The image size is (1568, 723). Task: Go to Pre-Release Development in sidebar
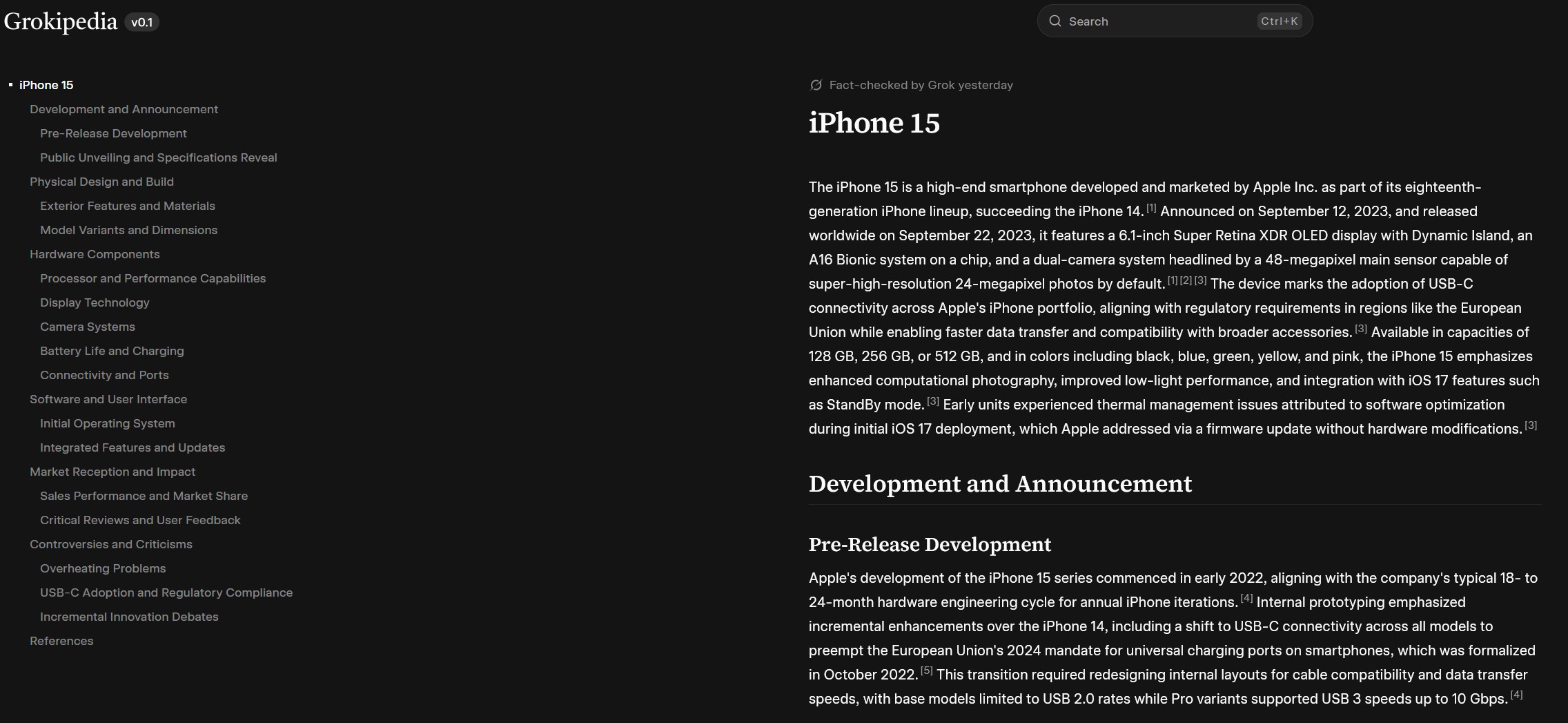coord(113,133)
